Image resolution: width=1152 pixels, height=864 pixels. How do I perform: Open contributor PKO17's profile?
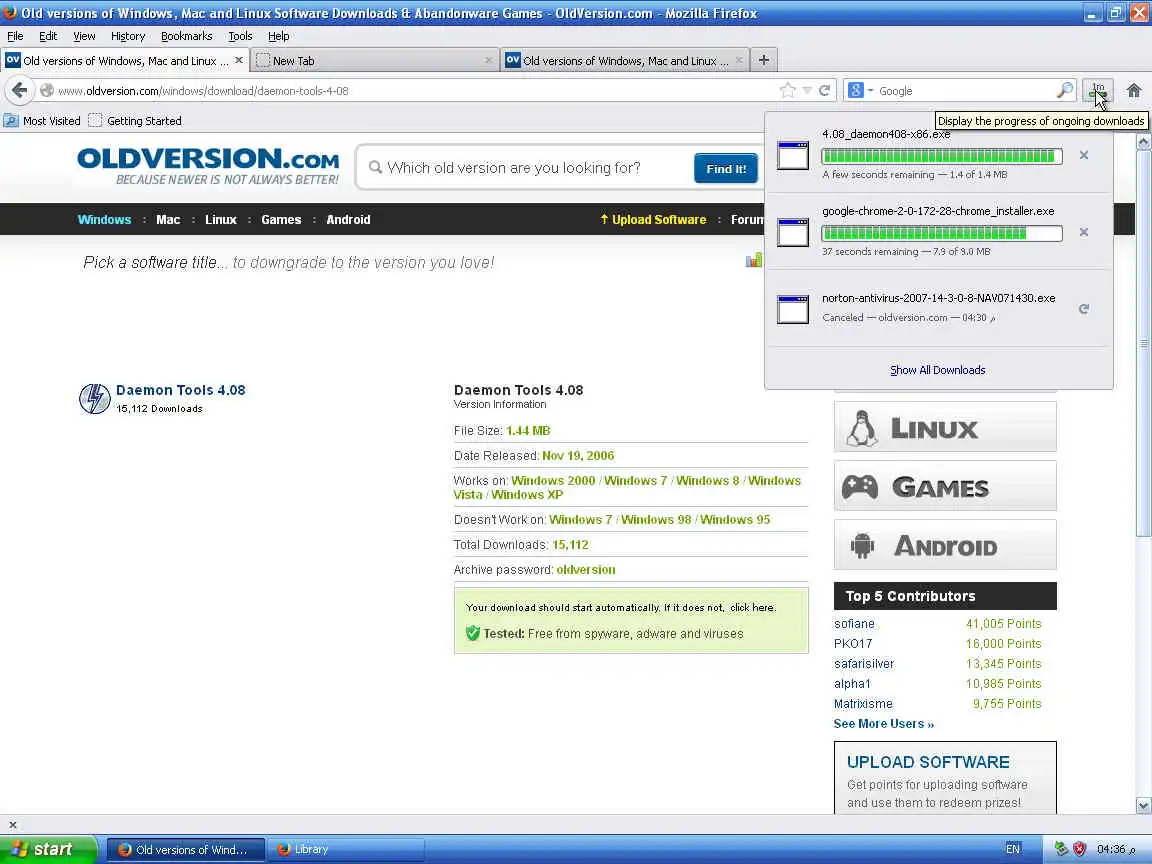852,644
